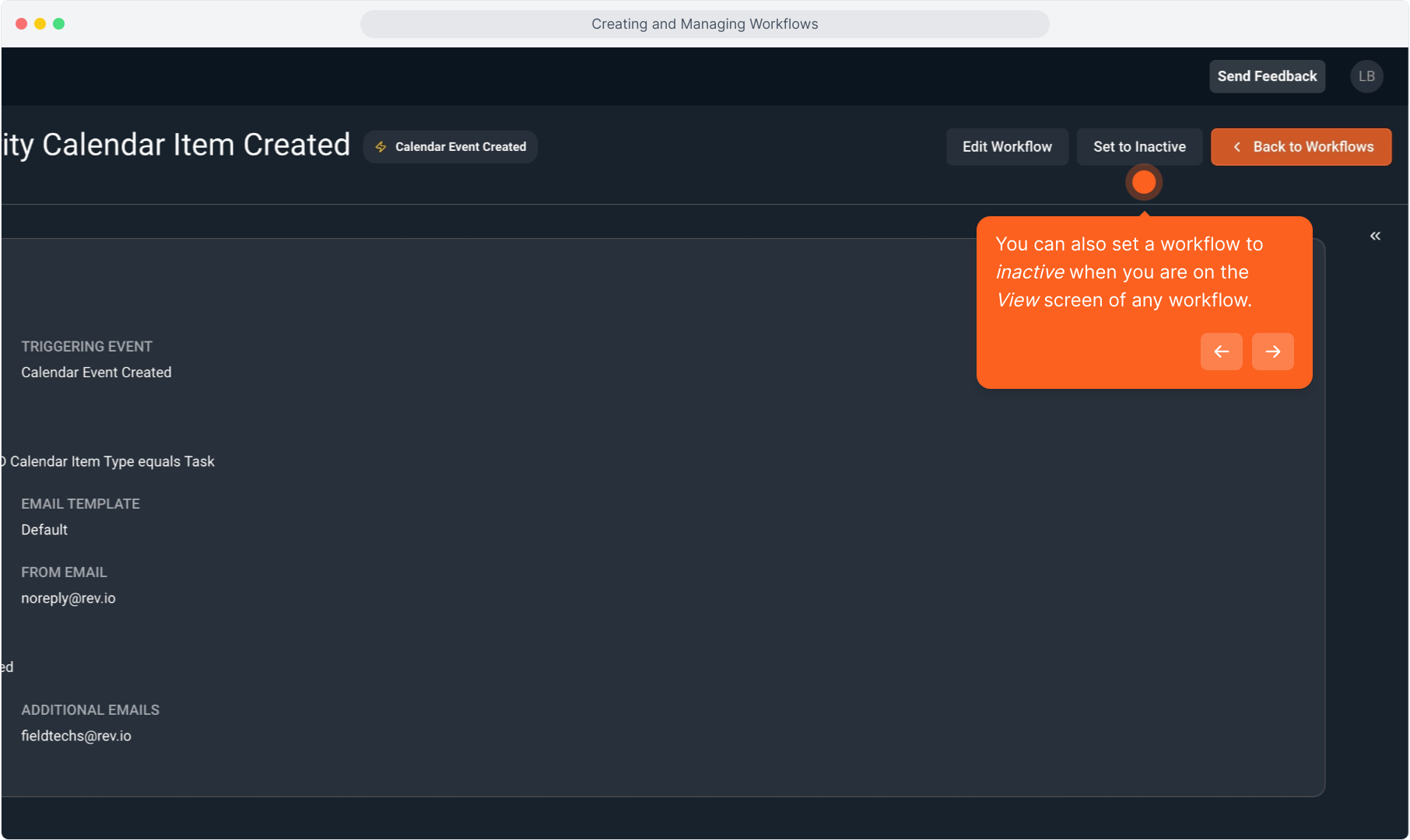Click the Creating and Managing Workflows title

click(x=704, y=24)
